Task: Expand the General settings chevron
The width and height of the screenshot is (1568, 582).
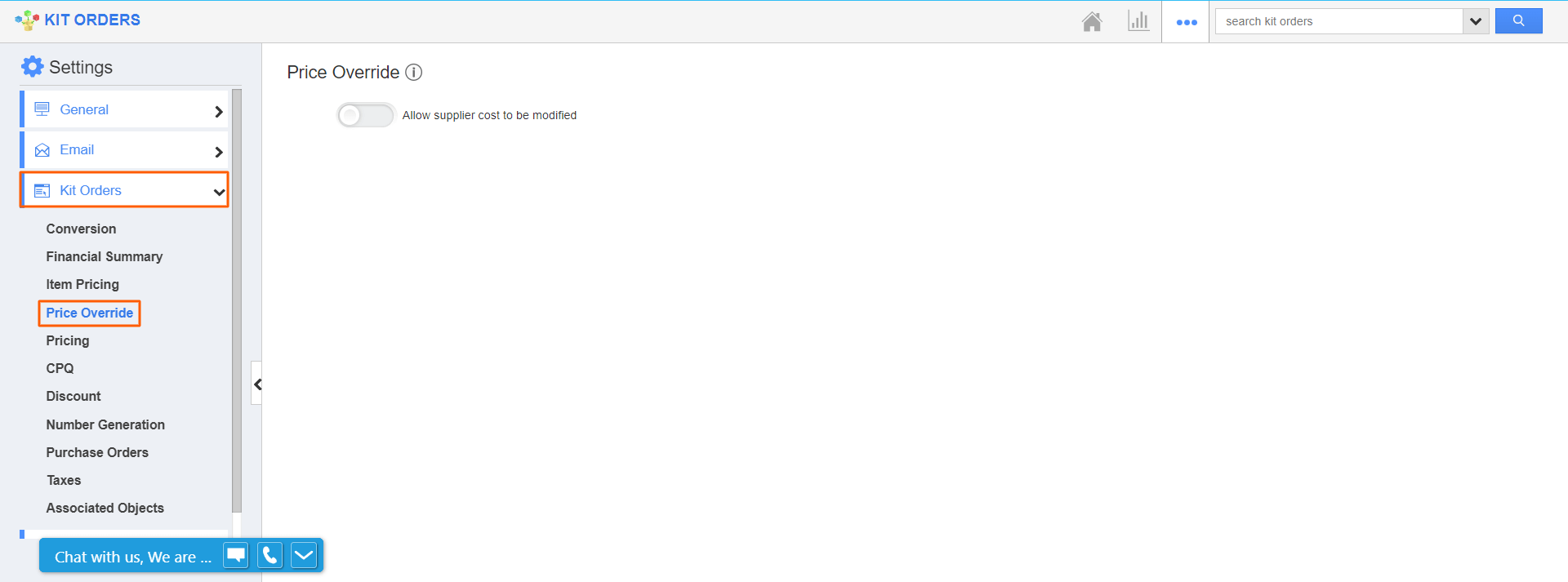Action: tap(218, 112)
